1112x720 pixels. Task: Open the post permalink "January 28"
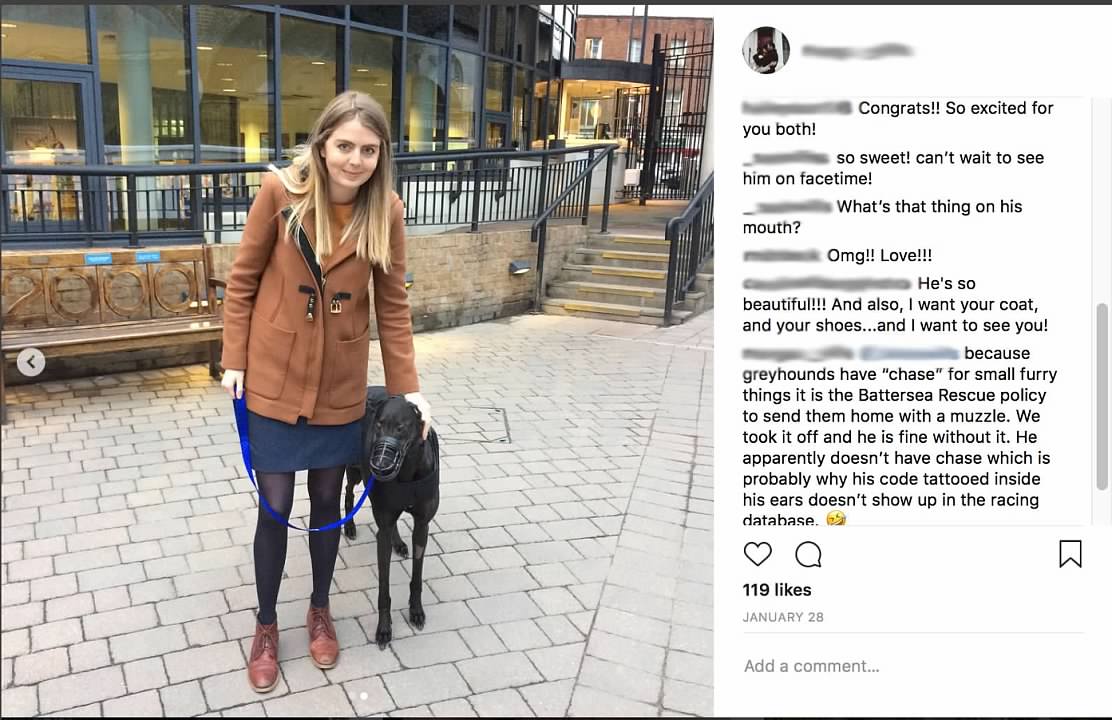(x=783, y=617)
